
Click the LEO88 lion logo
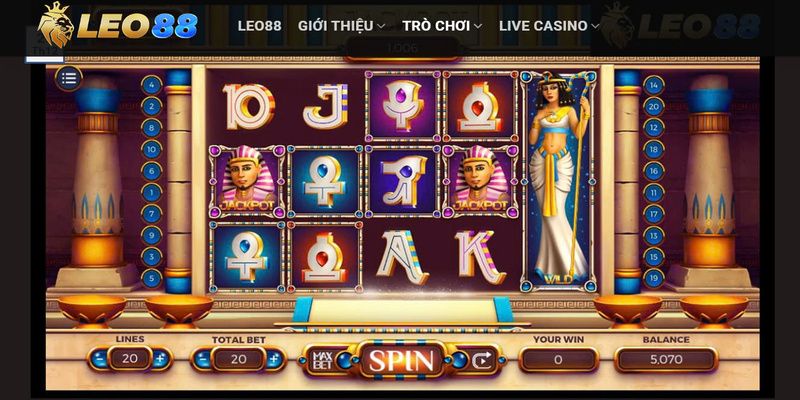point(117,24)
